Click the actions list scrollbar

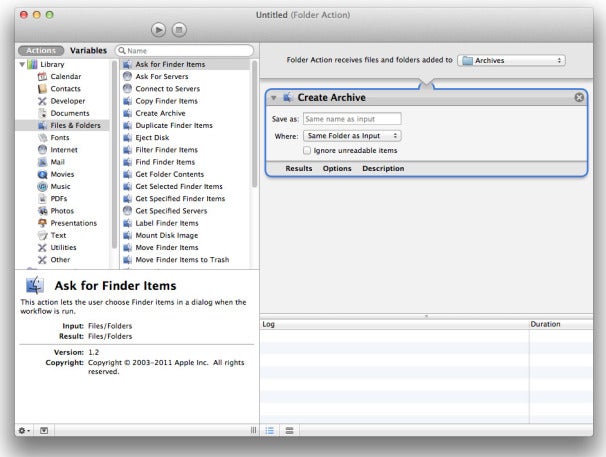254,124
